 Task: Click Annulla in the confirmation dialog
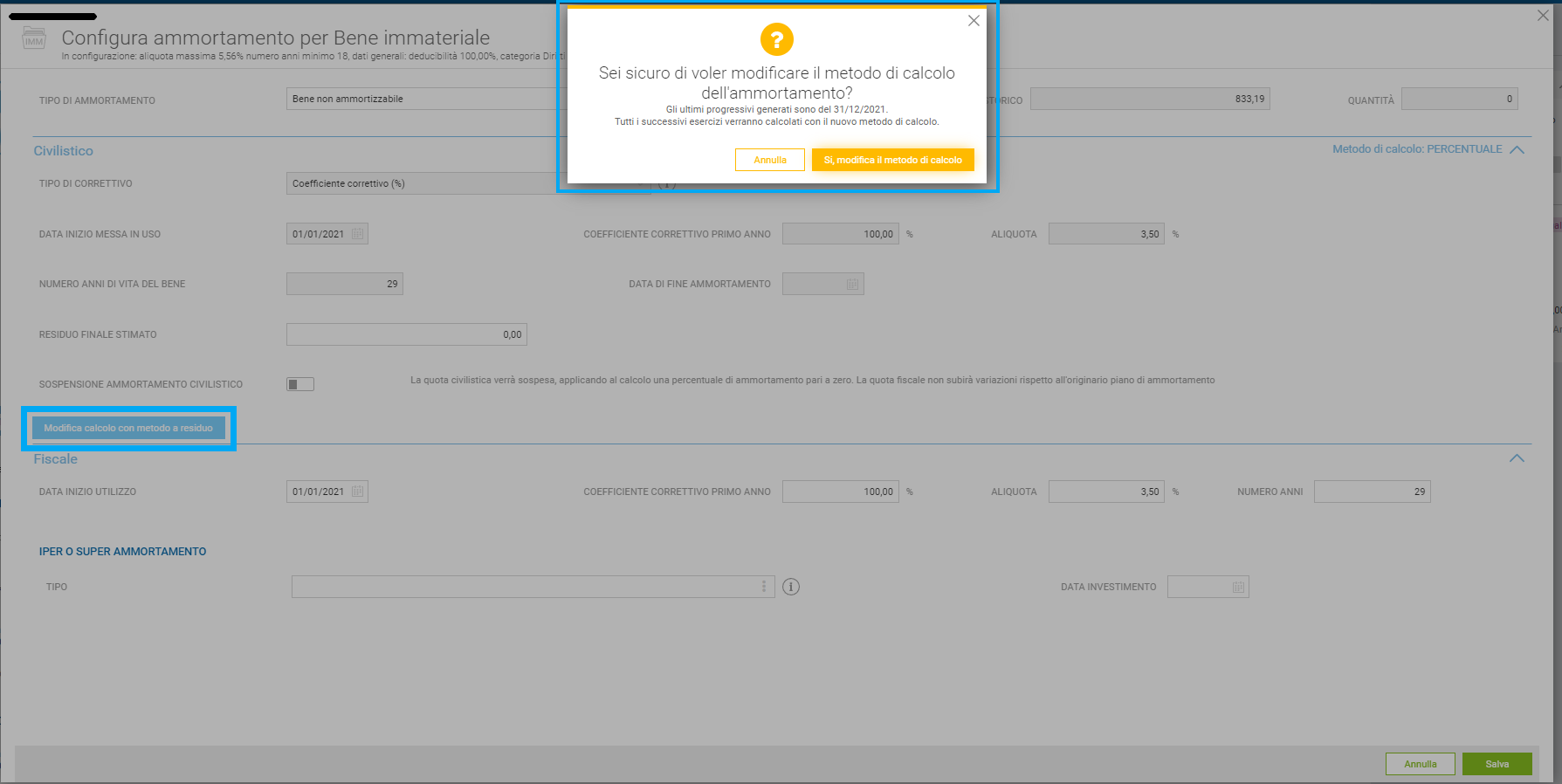(770, 160)
